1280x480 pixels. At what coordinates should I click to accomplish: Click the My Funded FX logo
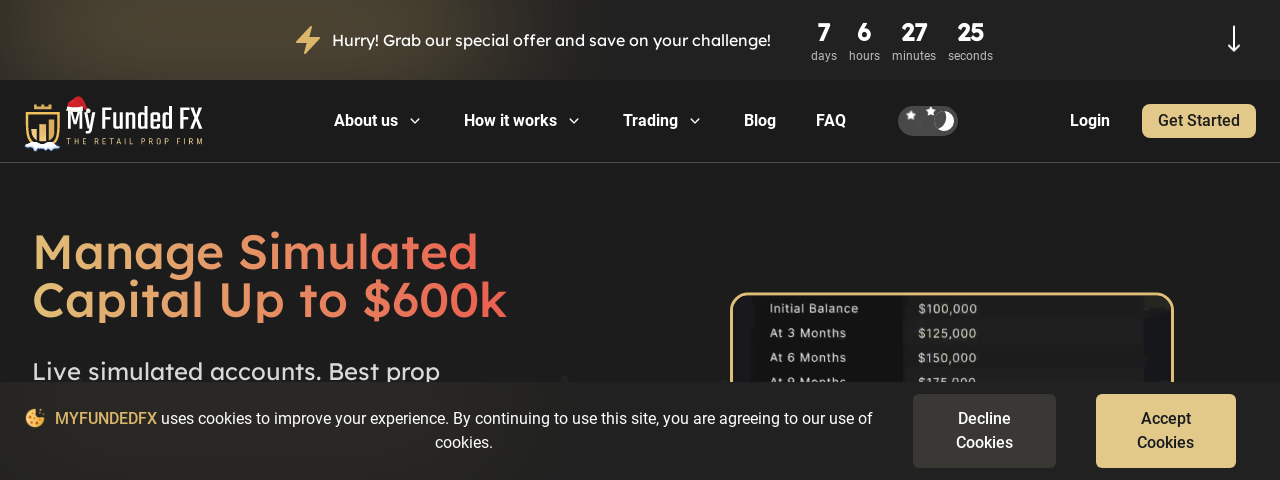pos(114,124)
